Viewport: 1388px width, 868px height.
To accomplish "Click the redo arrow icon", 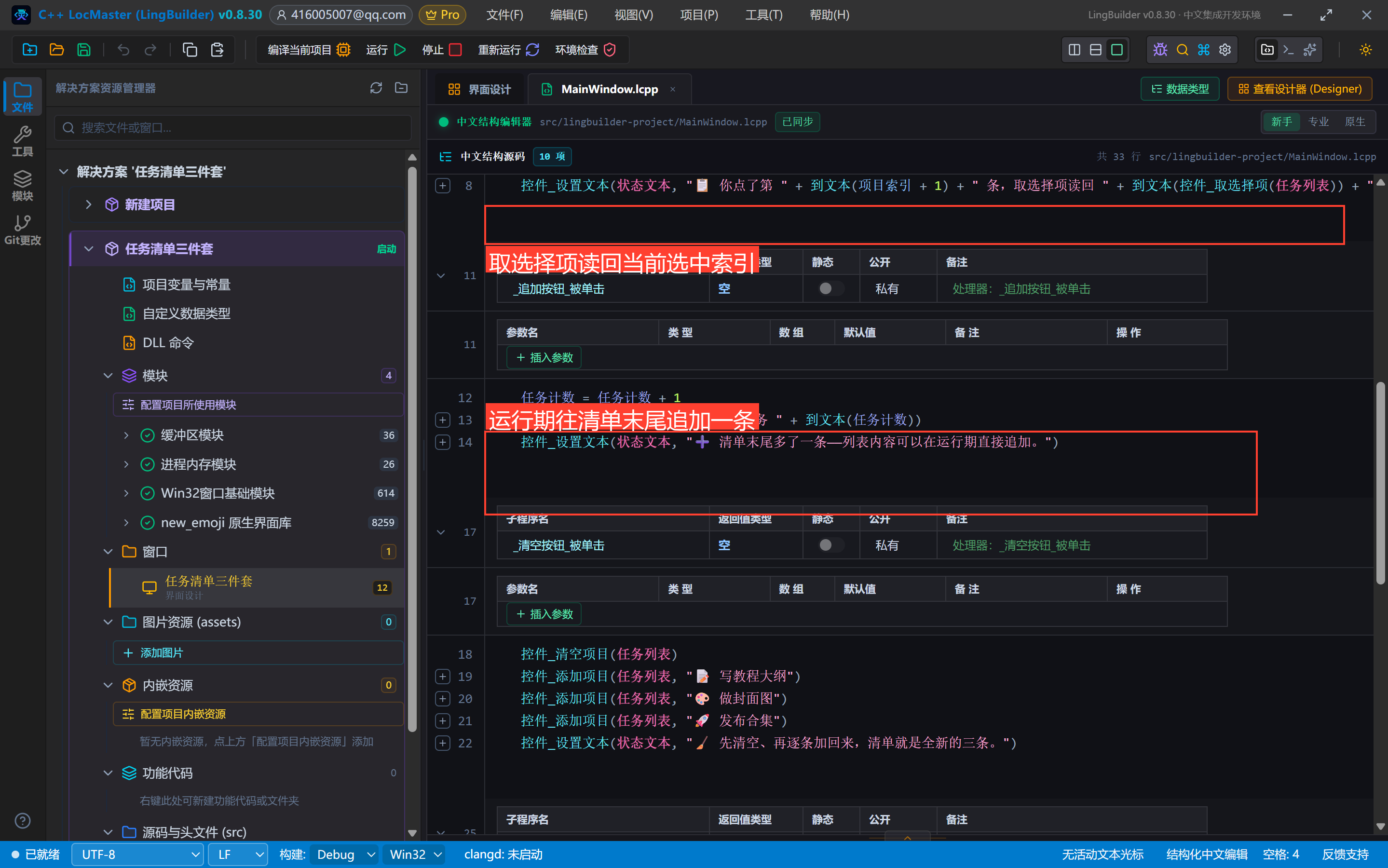I will 150,50.
